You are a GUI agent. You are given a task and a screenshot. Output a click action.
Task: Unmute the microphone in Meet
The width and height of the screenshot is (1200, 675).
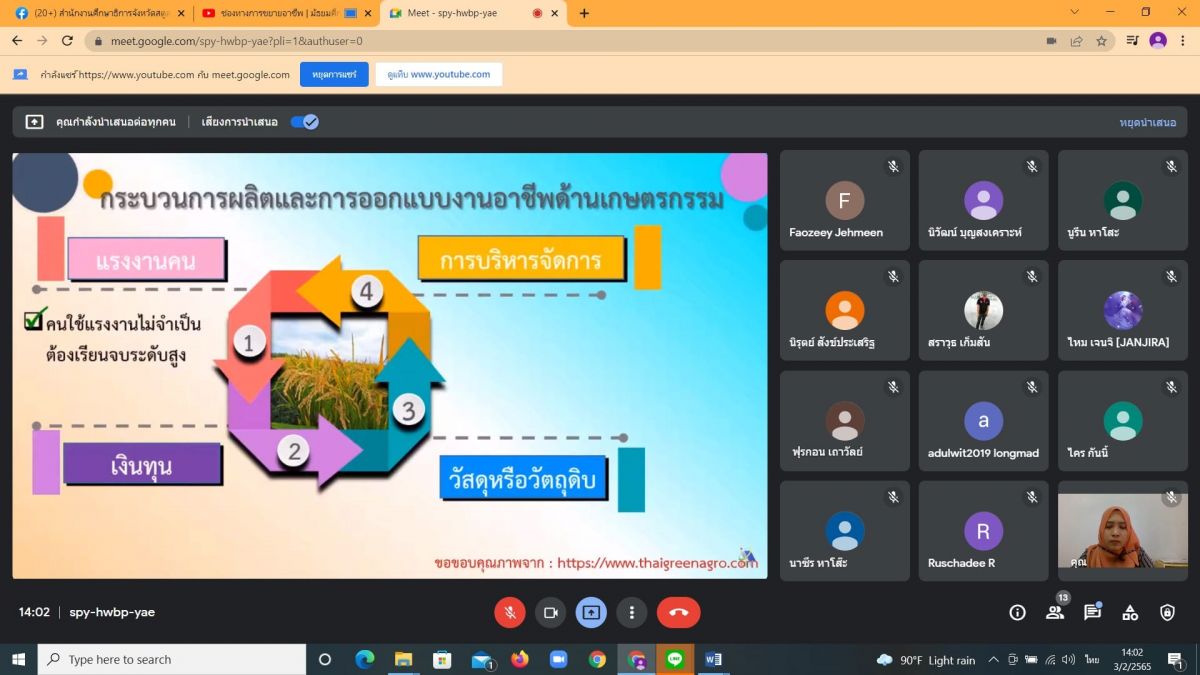pyautogui.click(x=510, y=612)
